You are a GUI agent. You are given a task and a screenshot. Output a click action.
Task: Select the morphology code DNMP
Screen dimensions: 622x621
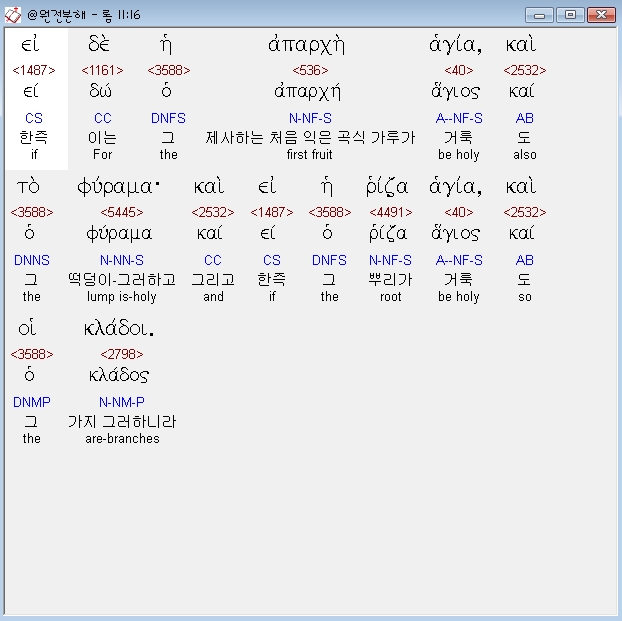[32, 402]
